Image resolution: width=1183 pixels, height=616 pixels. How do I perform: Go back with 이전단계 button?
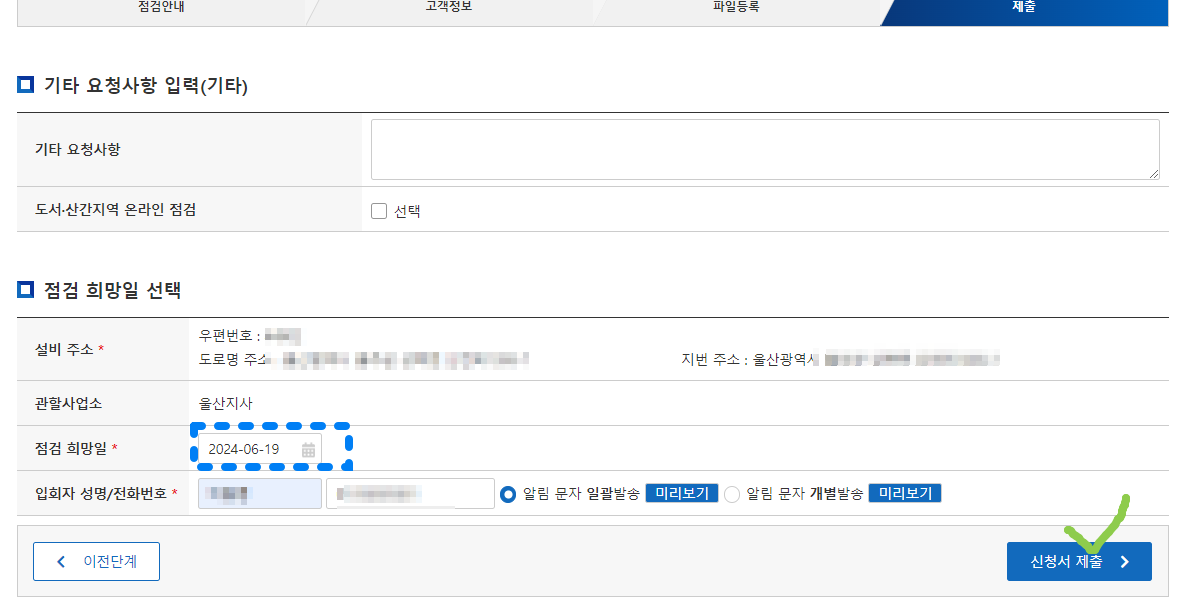(x=97, y=562)
